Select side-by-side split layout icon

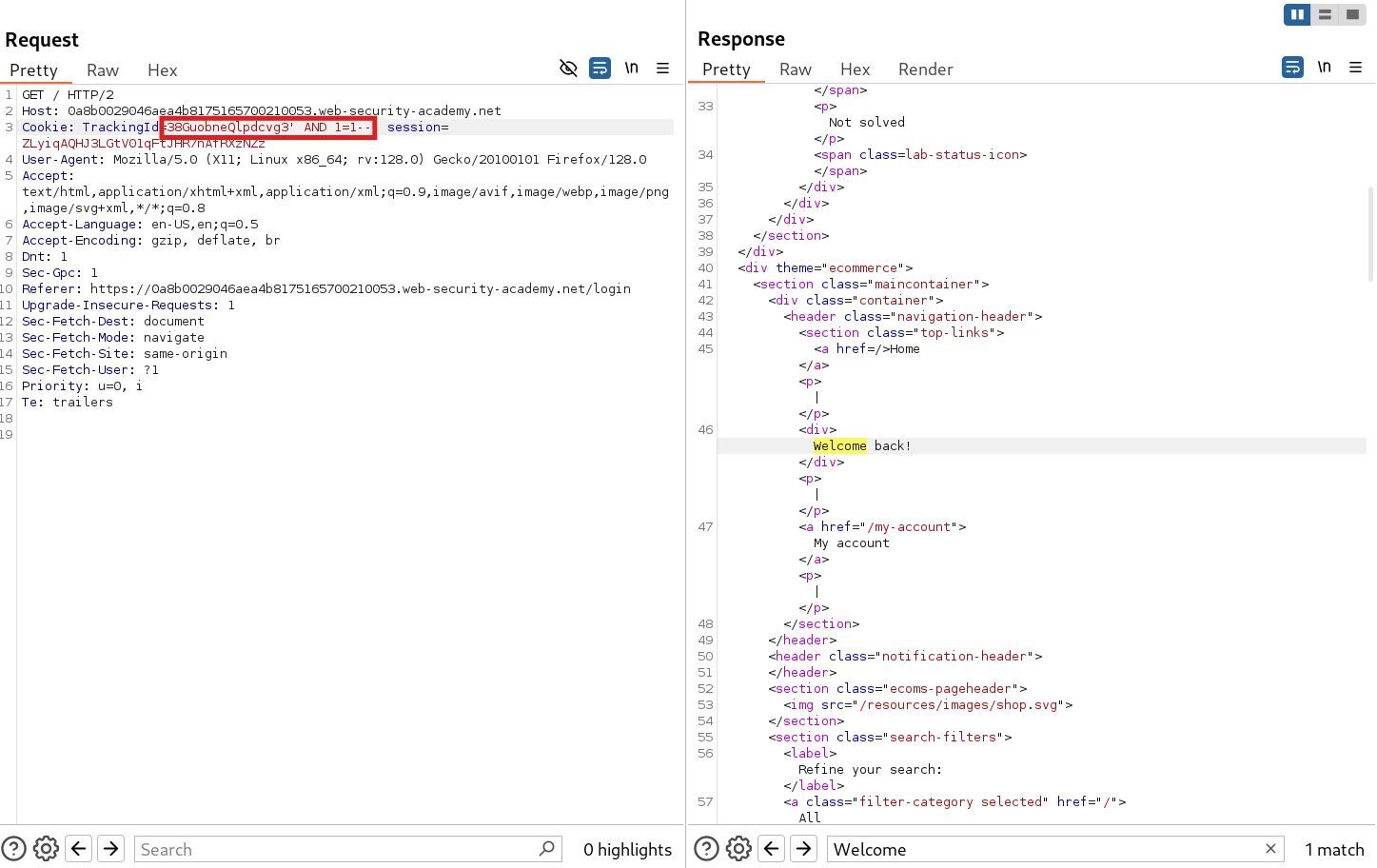(1297, 14)
